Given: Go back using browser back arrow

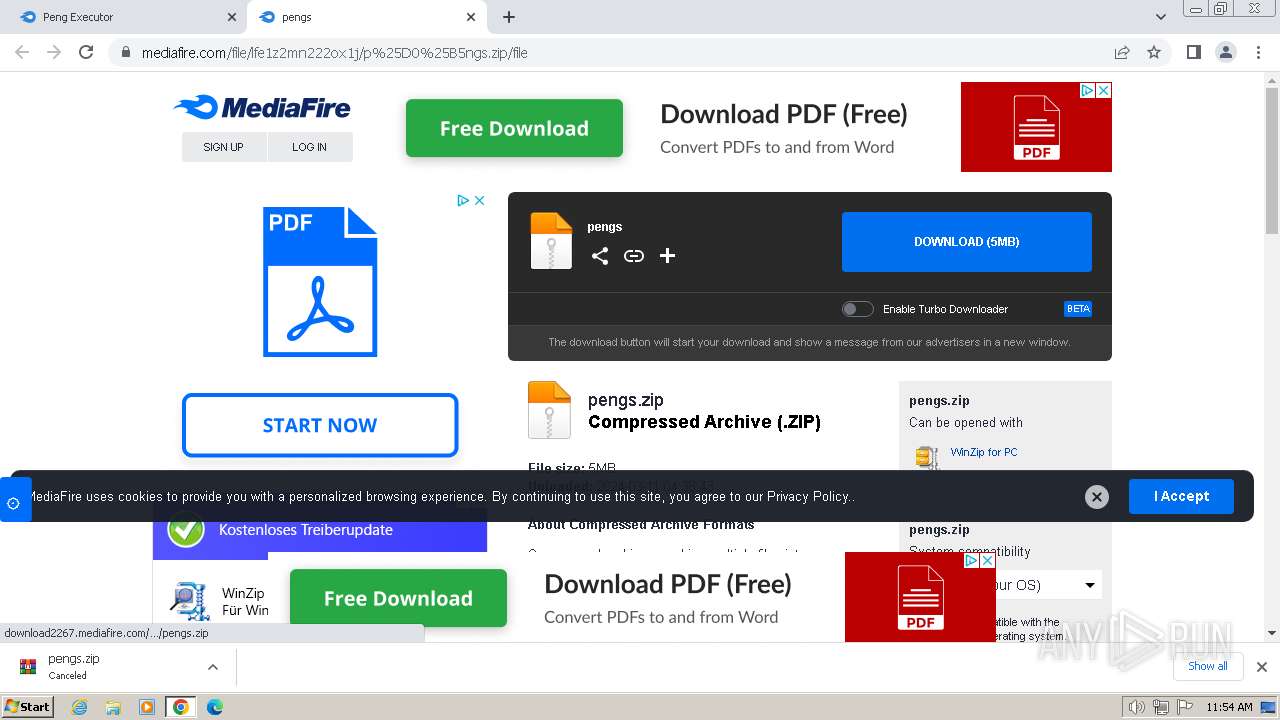Looking at the screenshot, I should tap(22, 52).
